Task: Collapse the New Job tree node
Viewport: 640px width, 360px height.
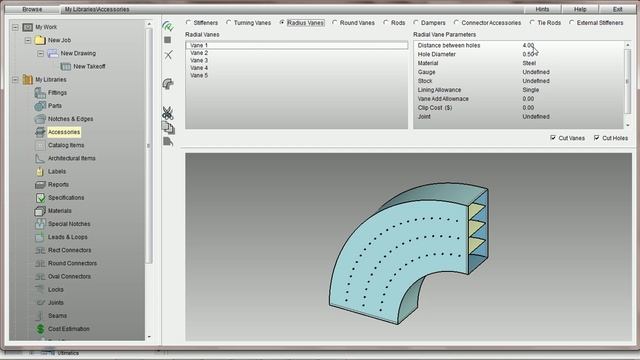Action: (x=28, y=40)
